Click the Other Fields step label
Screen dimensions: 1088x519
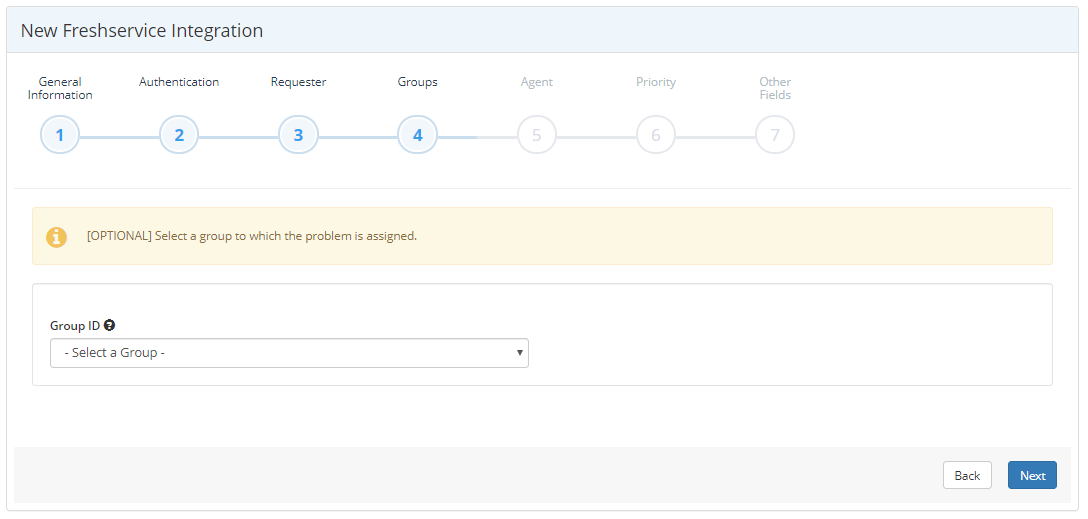click(775, 88)
